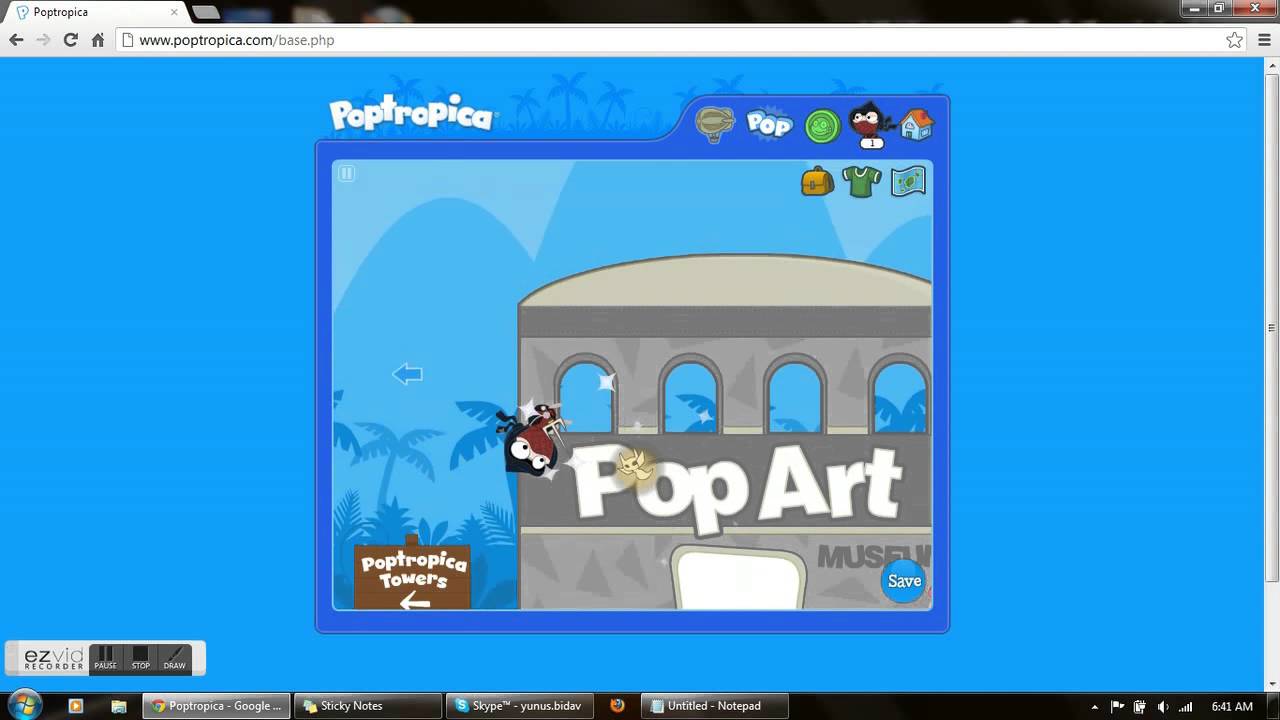Switch to the Poptropica - Google Chrome taskbar button
Viewport: 1280px width, 720px height.
(x=216, y=706)
